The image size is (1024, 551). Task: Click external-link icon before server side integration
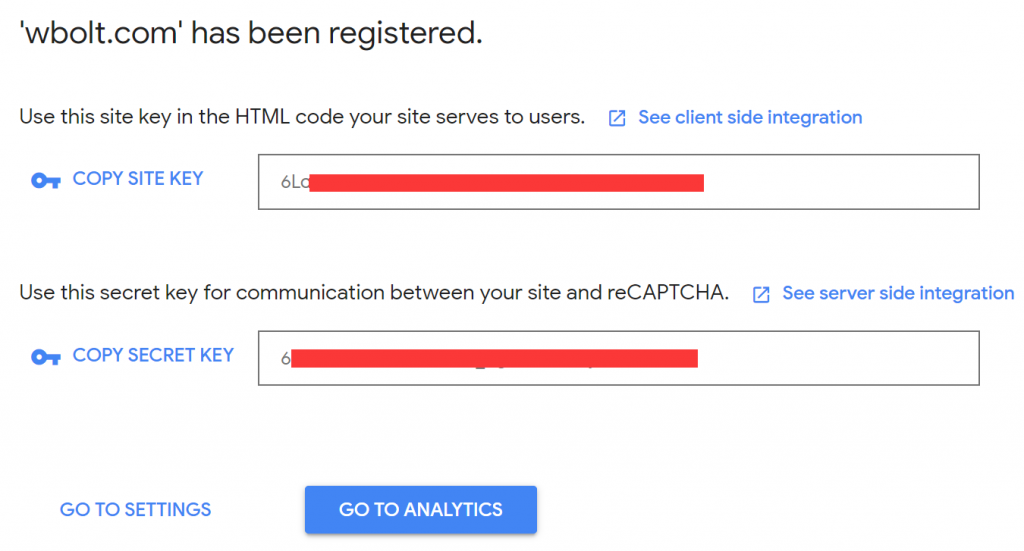(762, 294)
